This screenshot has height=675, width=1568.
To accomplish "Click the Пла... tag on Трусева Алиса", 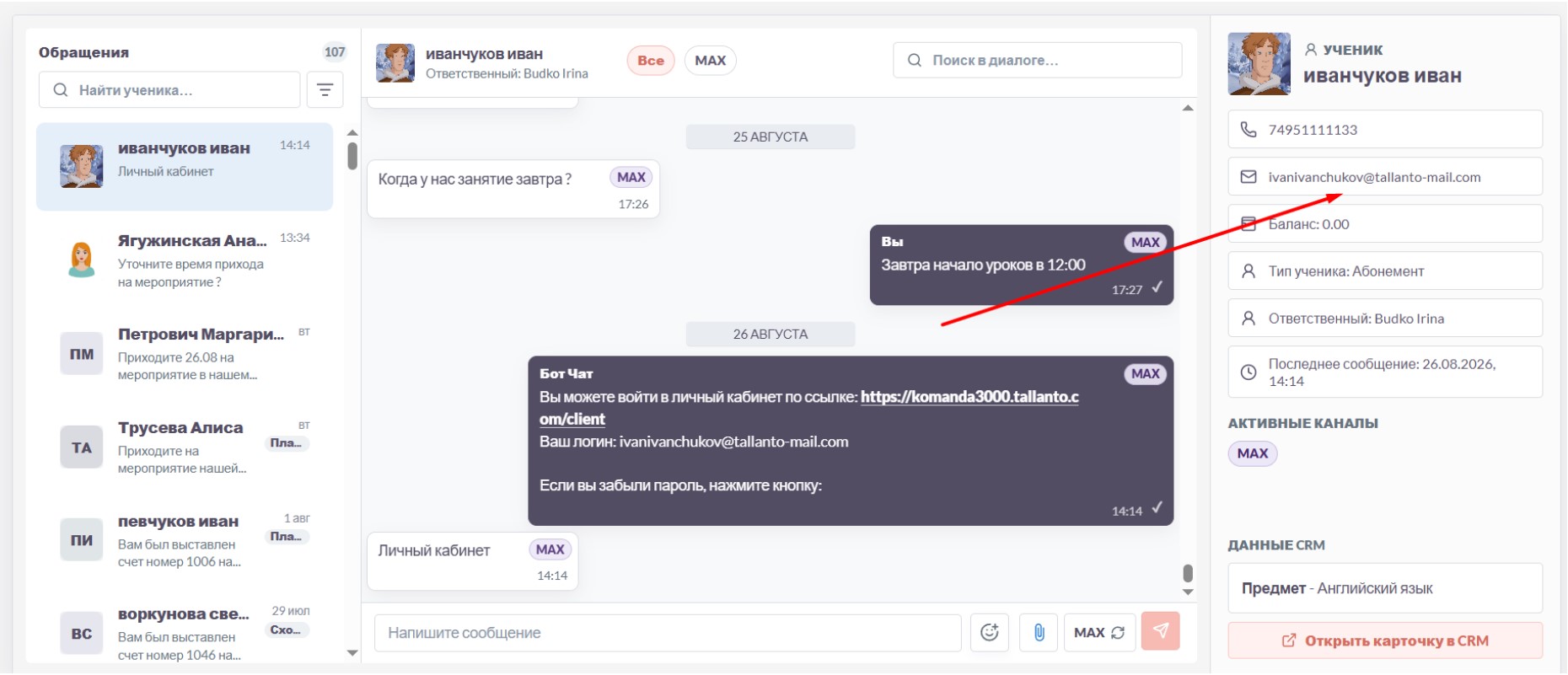I will [287, 443].
